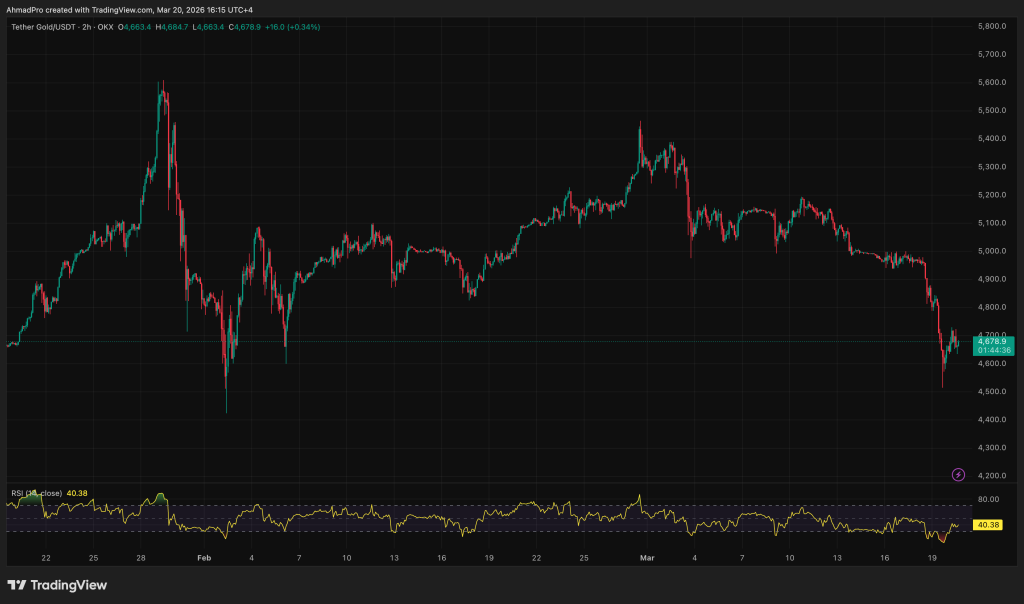Click the 28 date label on time axis

[141, 557]
